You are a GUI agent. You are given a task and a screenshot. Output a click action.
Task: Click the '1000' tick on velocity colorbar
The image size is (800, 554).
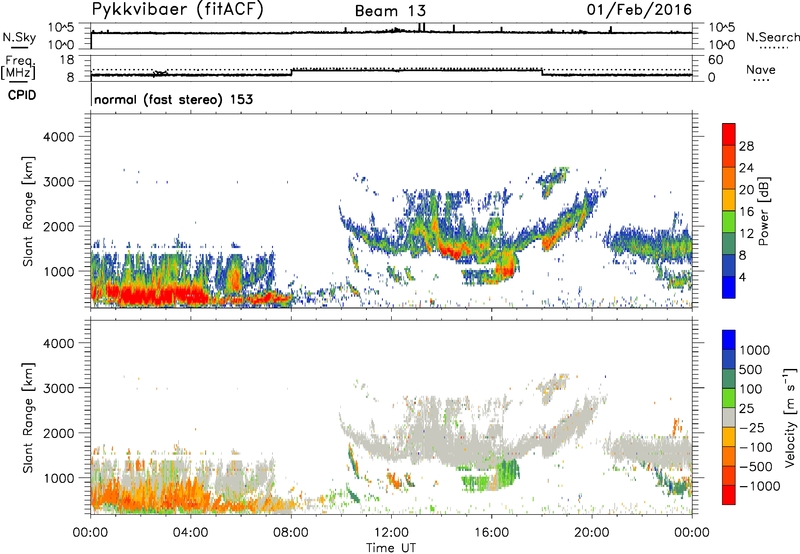[x=755, y=350]
